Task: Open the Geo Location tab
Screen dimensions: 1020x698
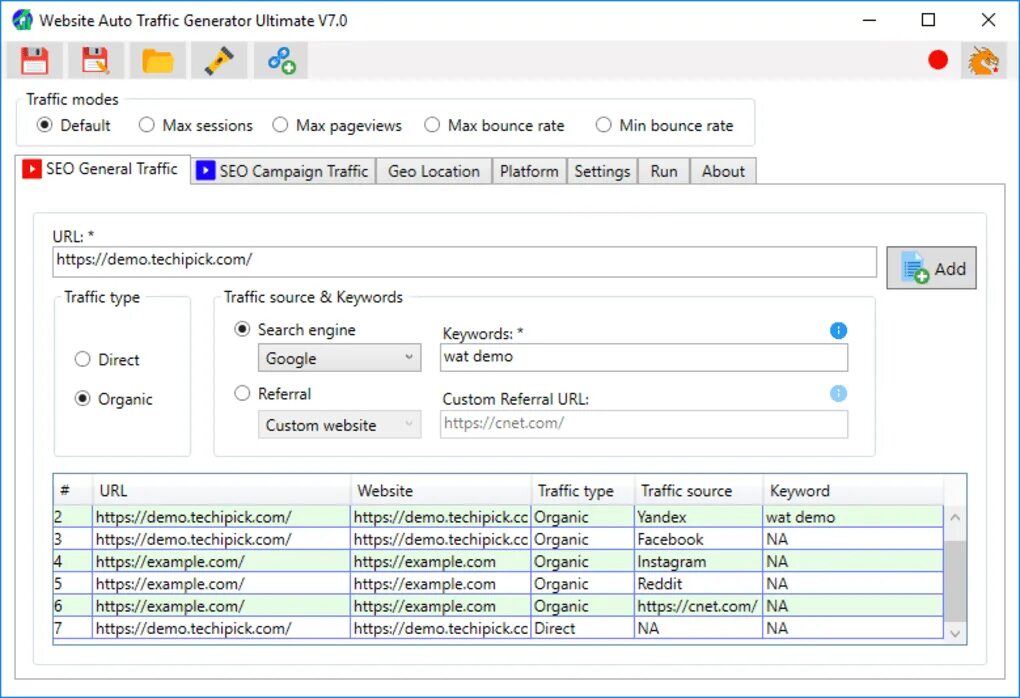Action: coord(434,171)
